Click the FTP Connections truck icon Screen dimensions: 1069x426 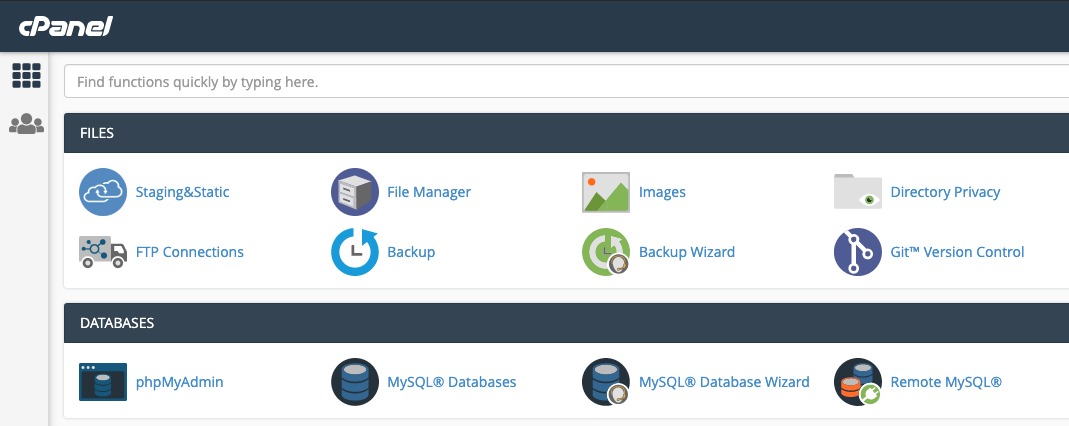pyautogui.click(x=103, y=252)
